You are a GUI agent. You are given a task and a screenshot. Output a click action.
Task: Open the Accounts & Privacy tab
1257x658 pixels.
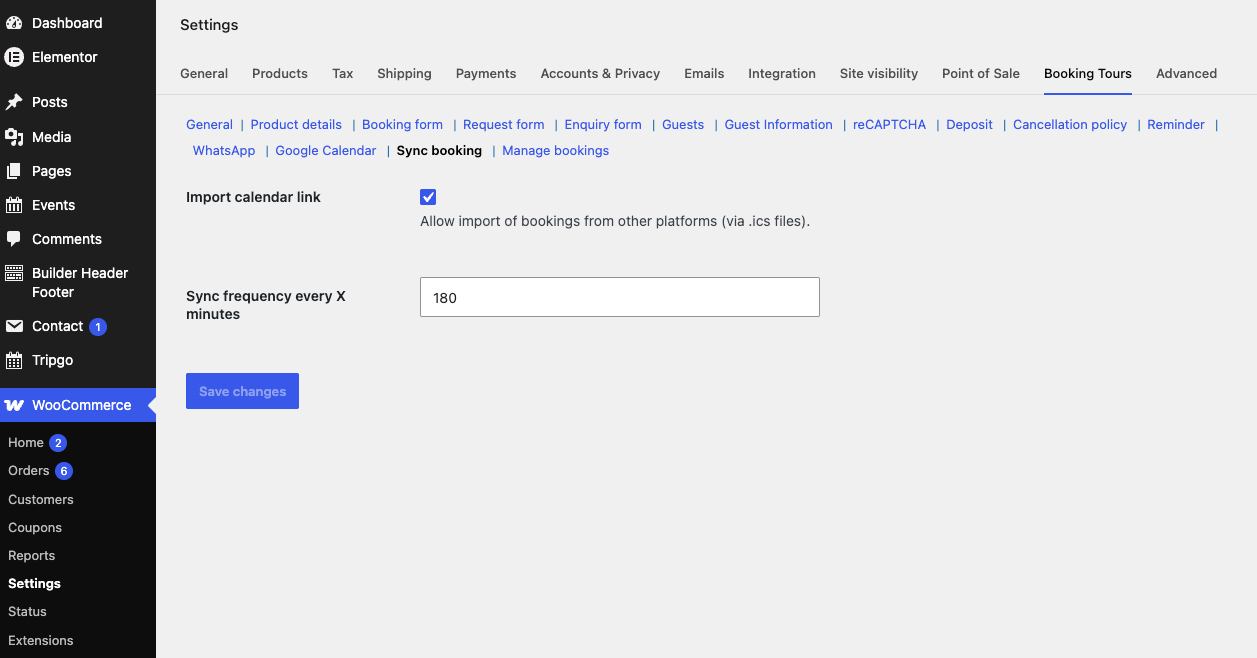click(x=600, y=73)
